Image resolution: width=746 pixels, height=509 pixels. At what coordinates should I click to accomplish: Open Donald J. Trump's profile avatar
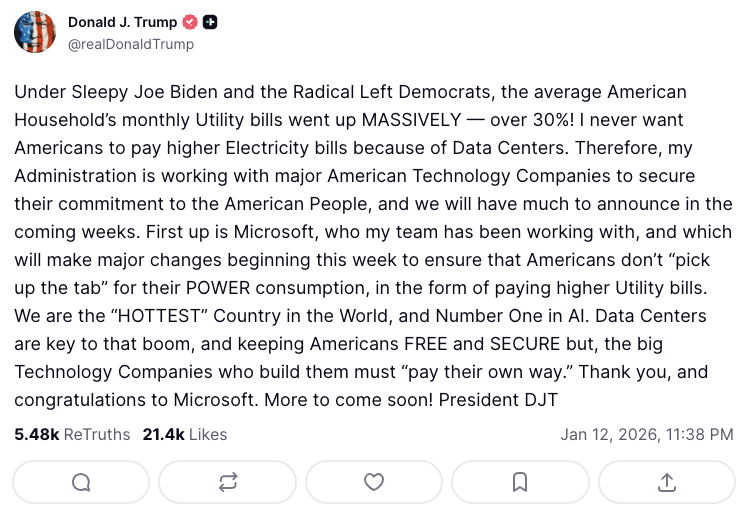click(35, 33)
